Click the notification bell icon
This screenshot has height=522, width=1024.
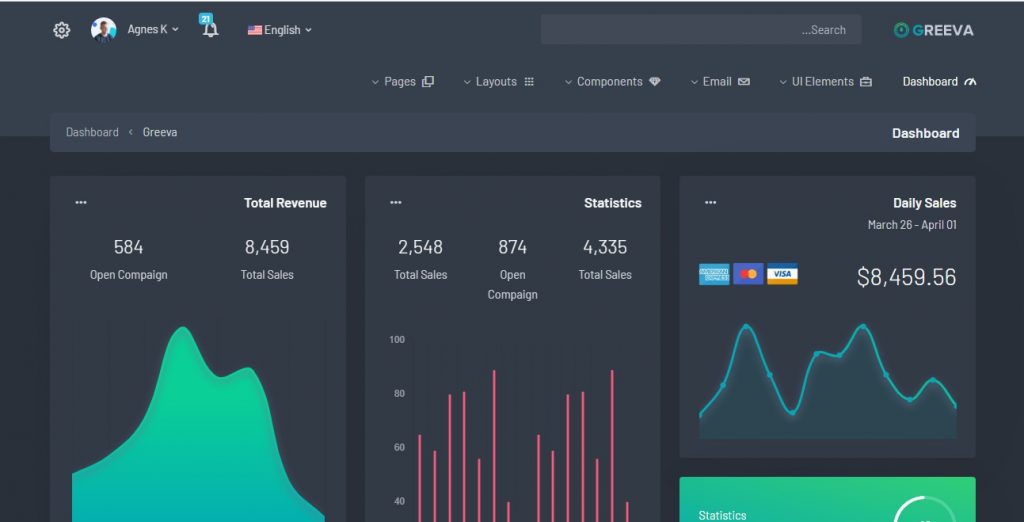pos(210,30)
